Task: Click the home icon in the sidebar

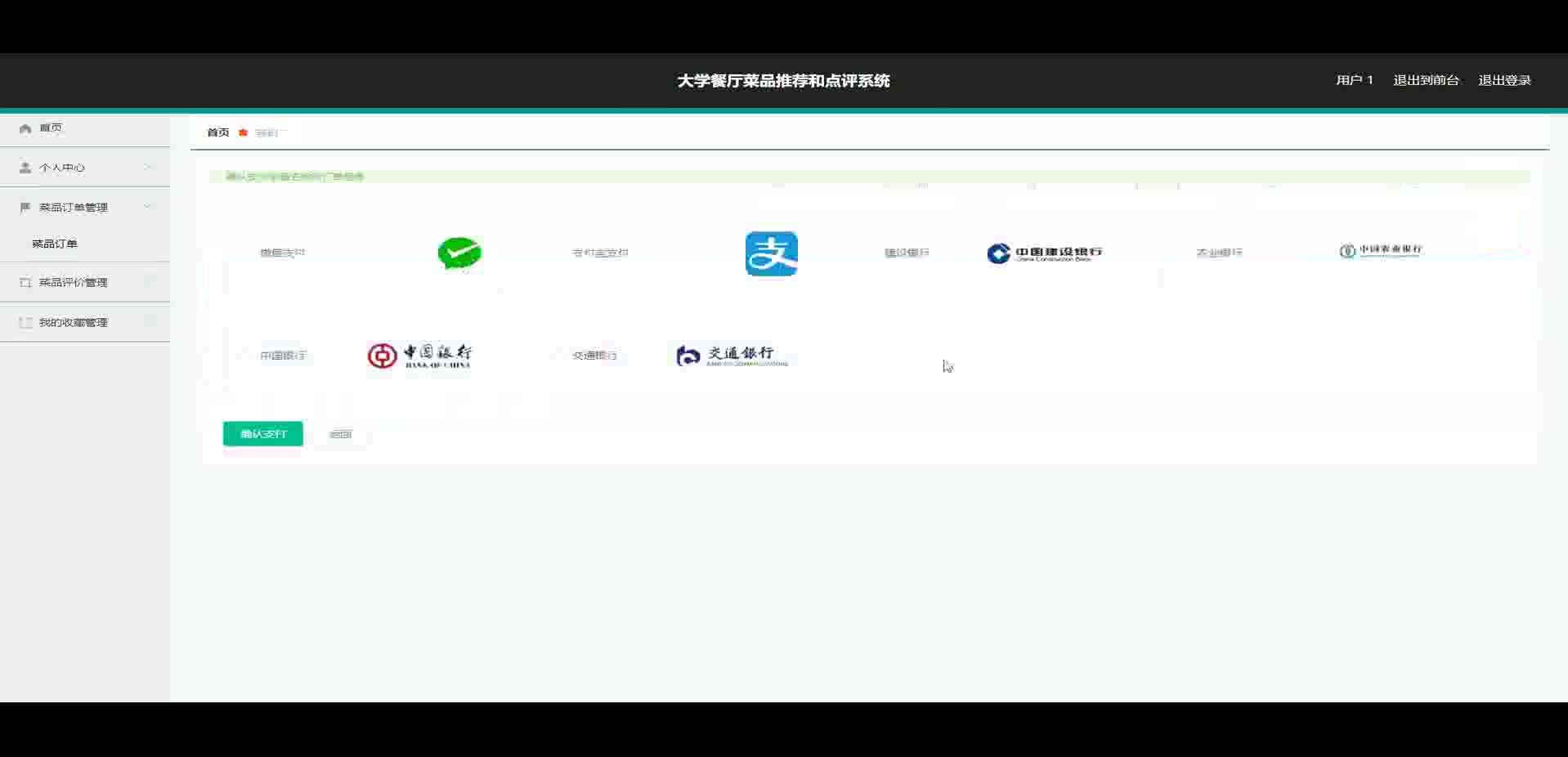Action: tap(25, 128)
